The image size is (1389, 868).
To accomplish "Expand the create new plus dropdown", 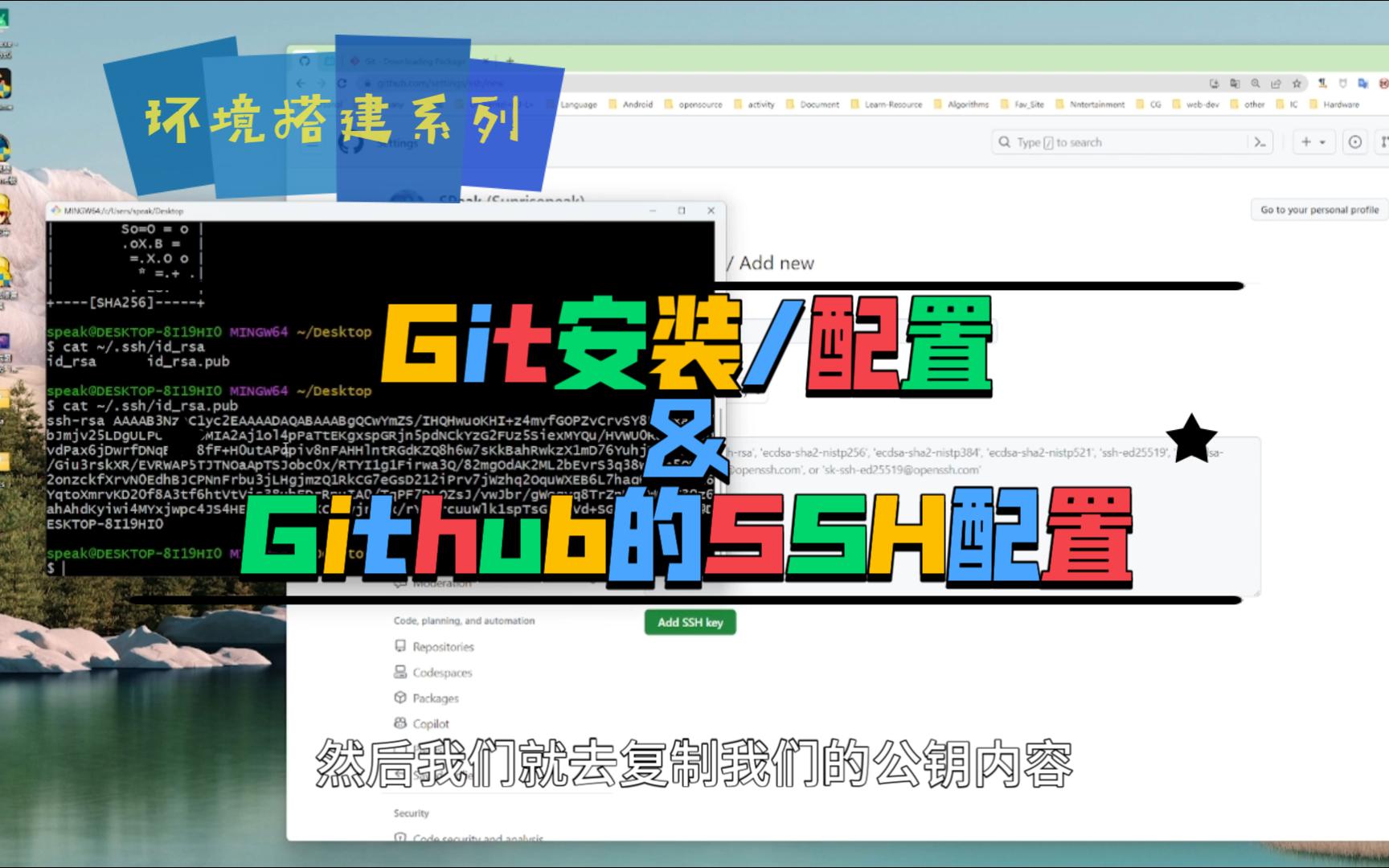I will click(1313, 142).
